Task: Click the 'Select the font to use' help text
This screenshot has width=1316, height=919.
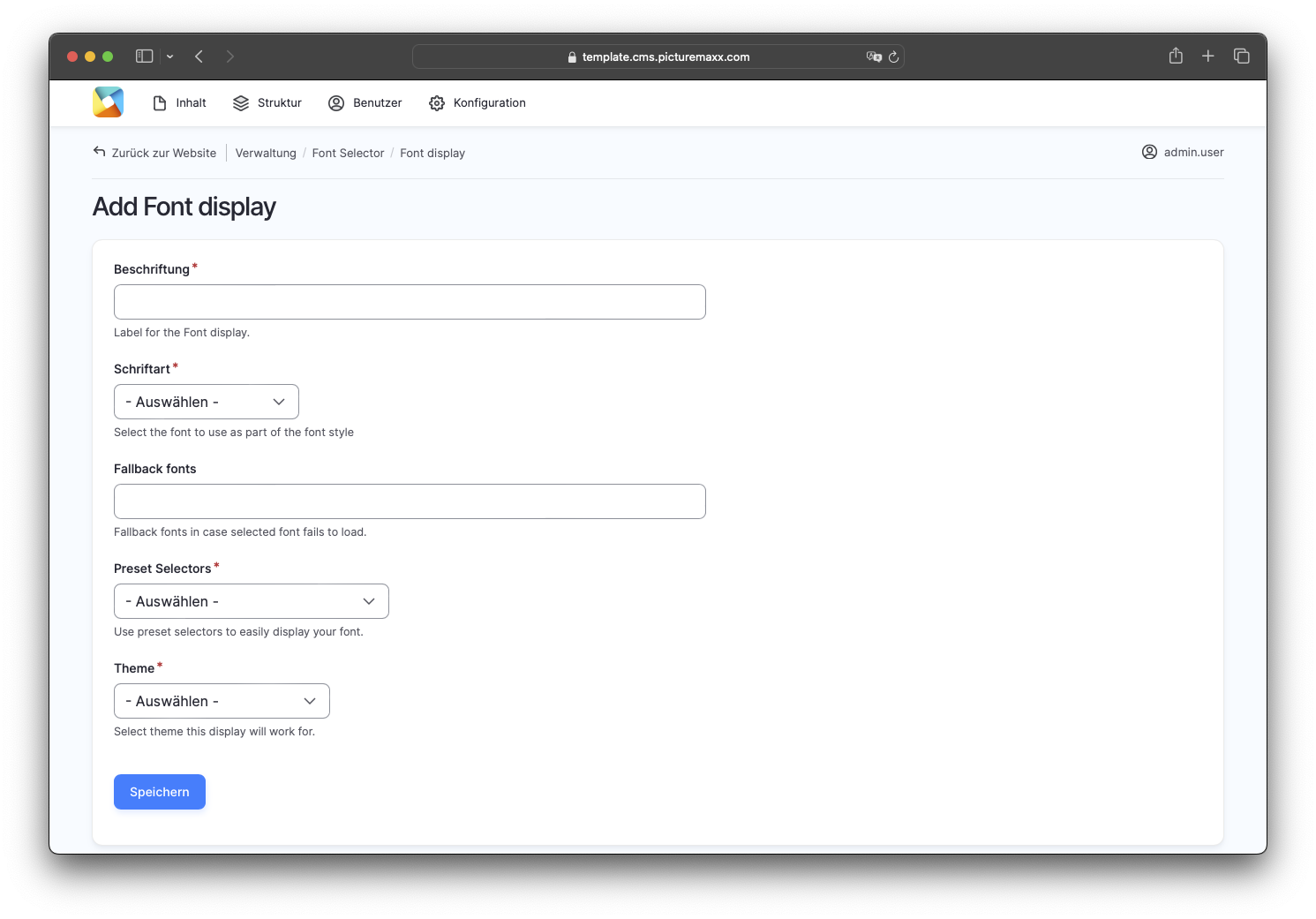Action: click(234, 433)
